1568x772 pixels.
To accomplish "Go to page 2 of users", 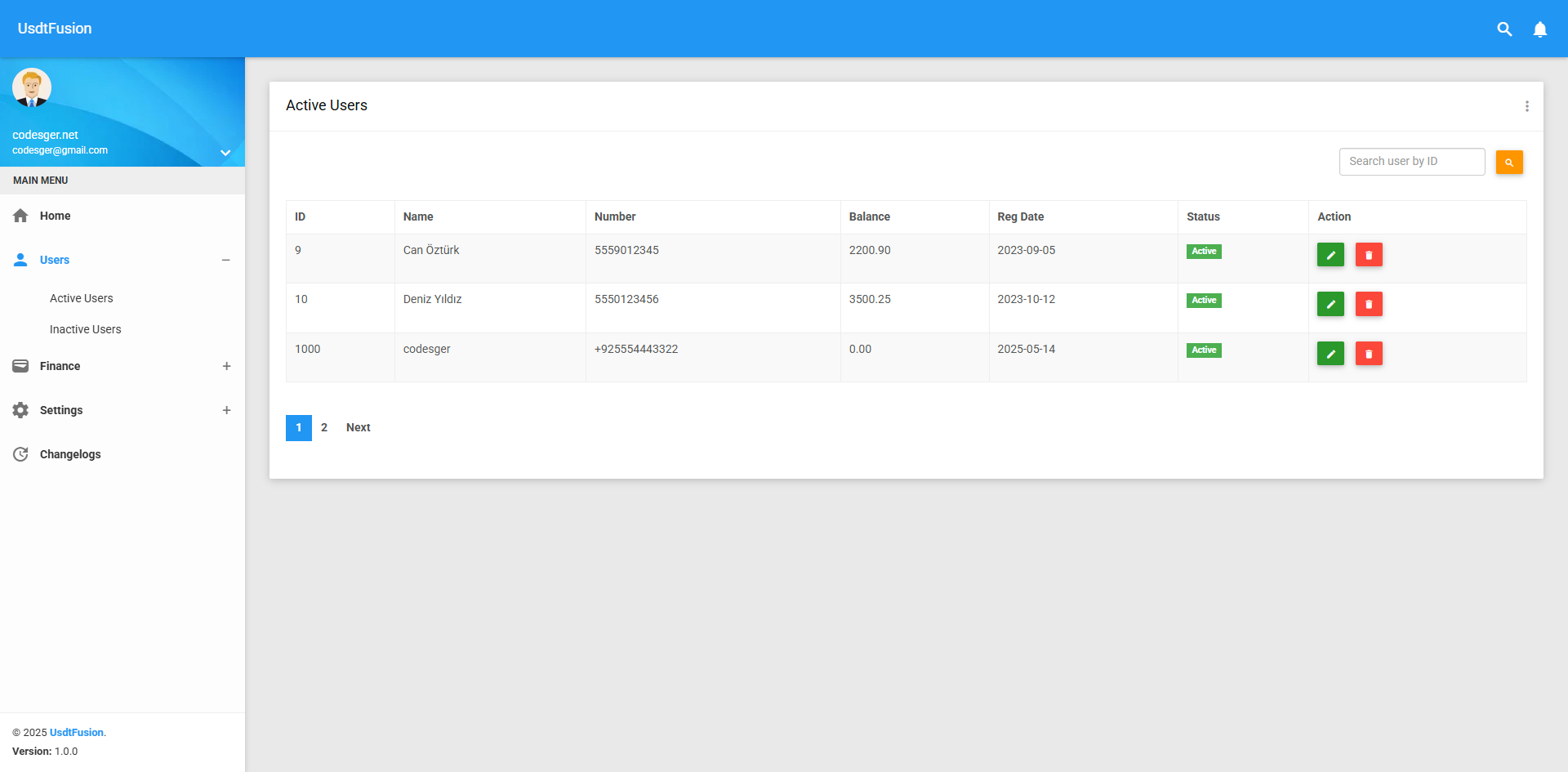I will coord(324,427).
